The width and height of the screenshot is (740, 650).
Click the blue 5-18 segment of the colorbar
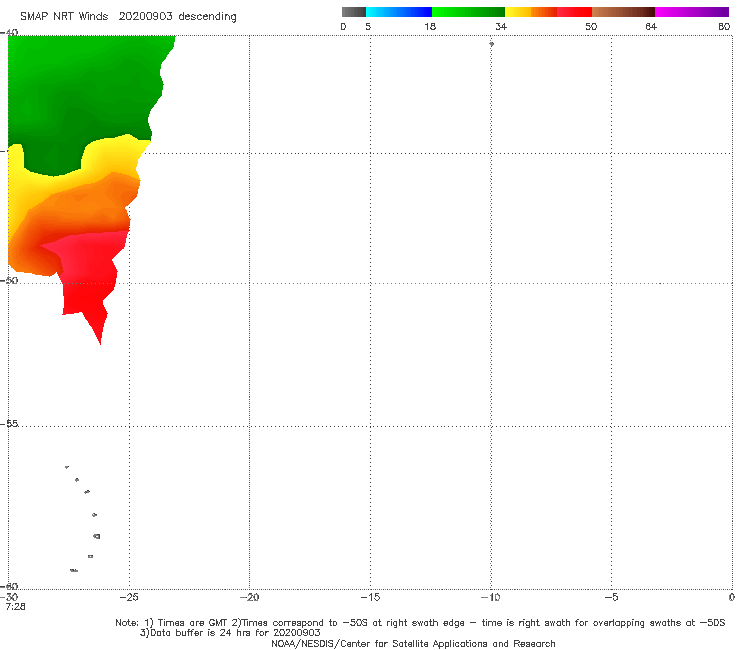(x=399, y=12)
